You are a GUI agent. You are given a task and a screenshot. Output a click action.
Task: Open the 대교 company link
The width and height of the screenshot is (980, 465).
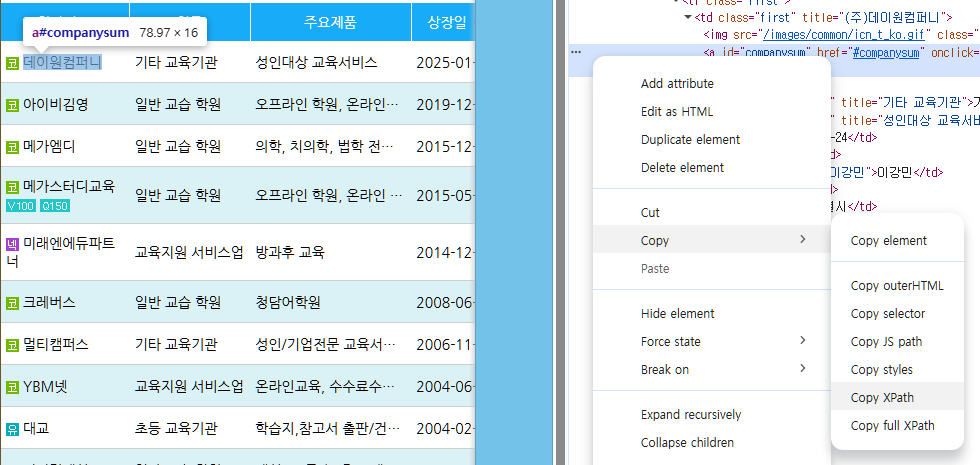tap(36, 429)
